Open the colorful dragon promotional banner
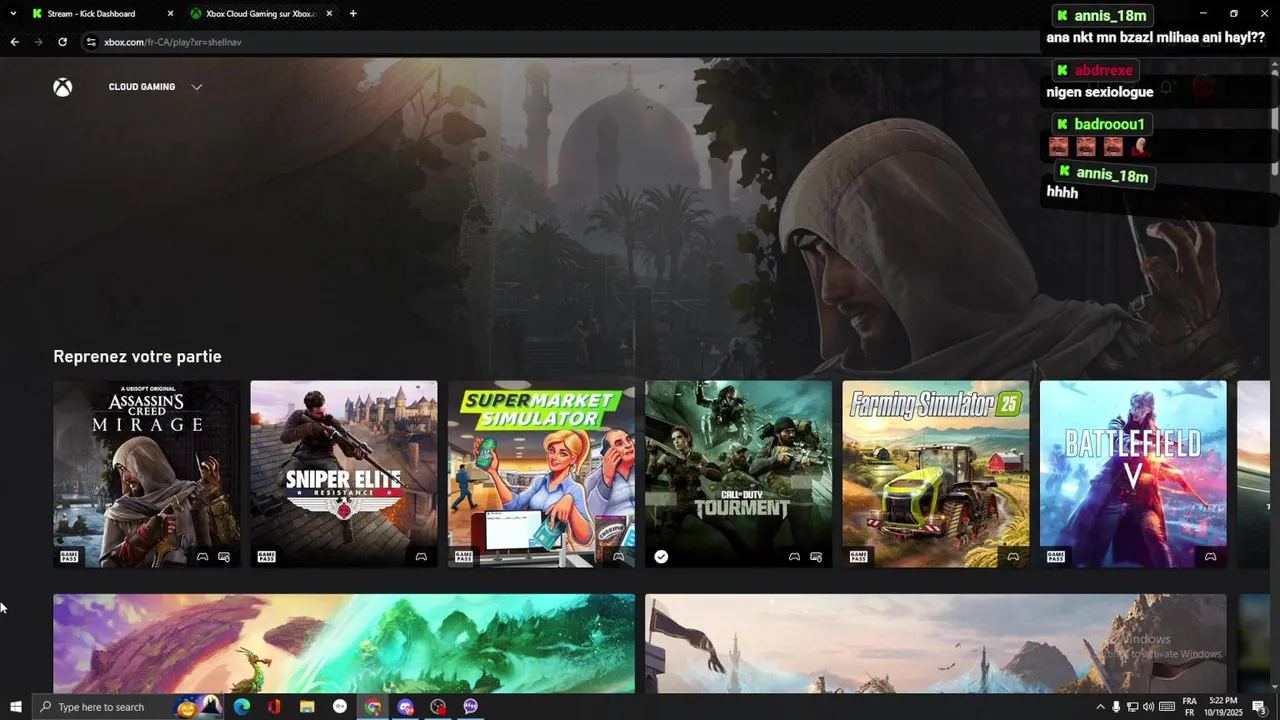Screen dimensions: 1280x720 click(344, 643)
